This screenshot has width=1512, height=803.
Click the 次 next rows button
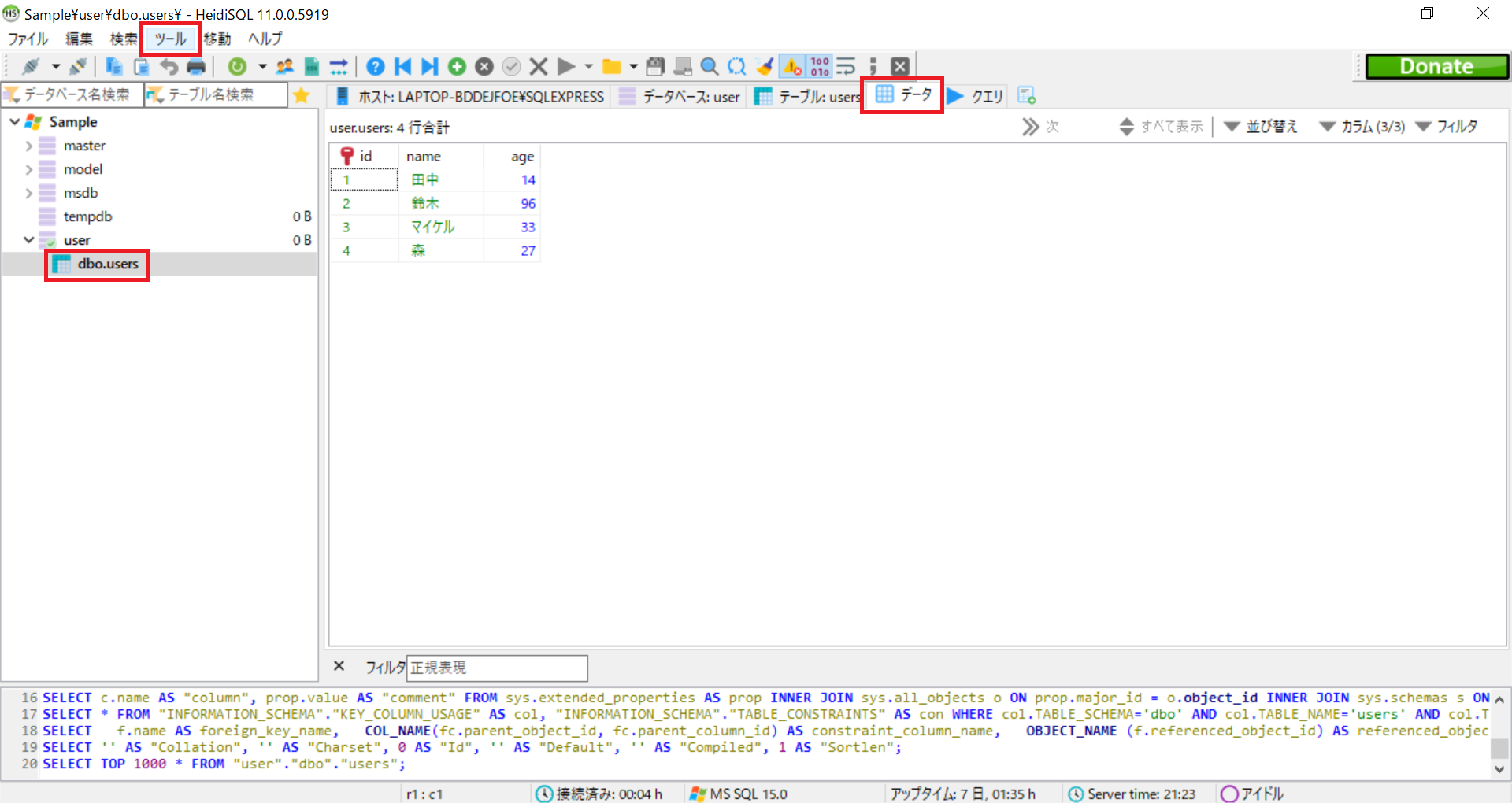tap(1041, 127)
